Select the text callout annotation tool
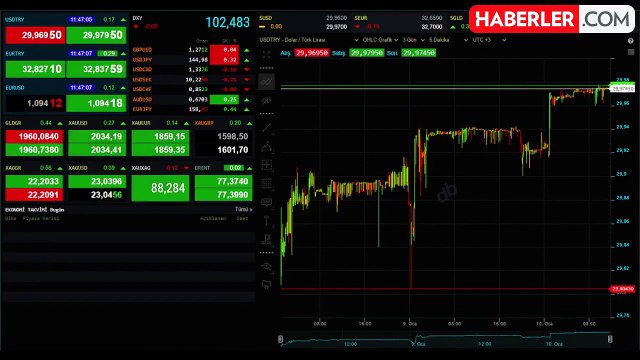 pyautogui.click(x=266, y=202)
